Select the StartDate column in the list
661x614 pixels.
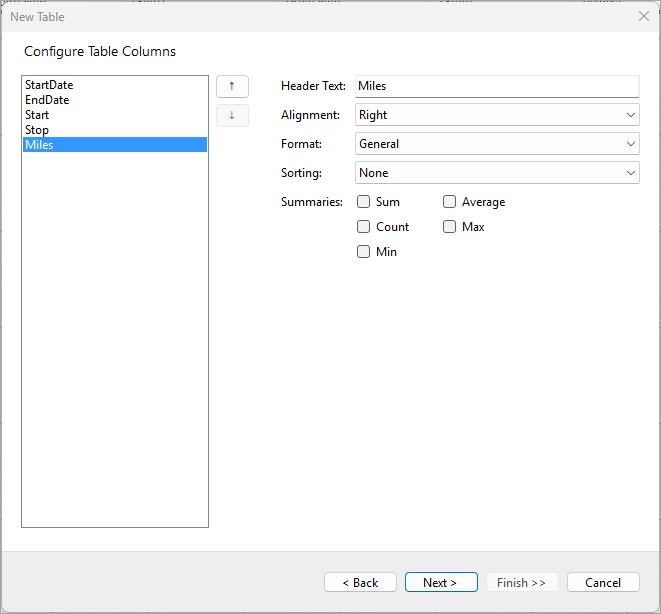115,85
